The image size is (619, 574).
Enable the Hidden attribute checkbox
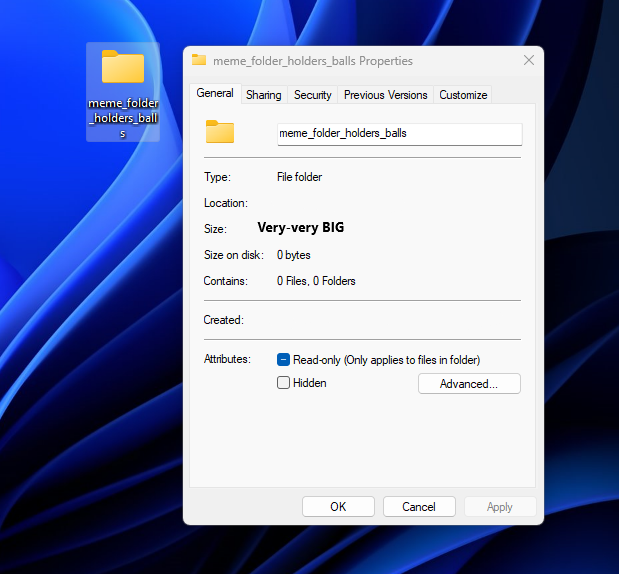coord(283,383)
